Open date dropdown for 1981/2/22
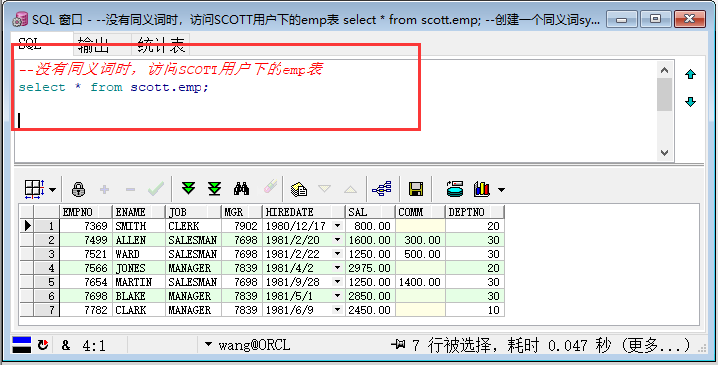718x365 pixels. 337,254
